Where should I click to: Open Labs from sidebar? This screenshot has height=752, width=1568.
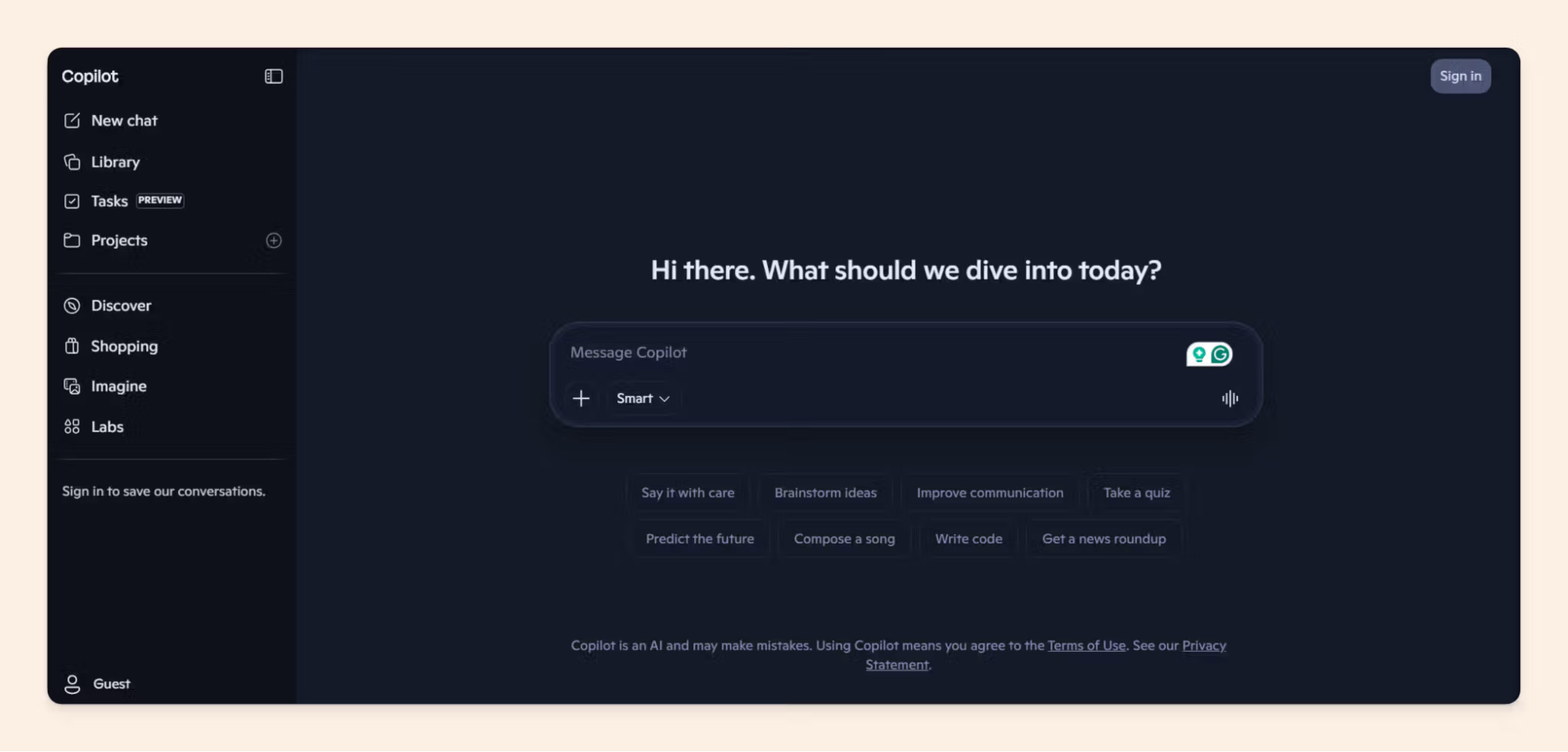107,427
